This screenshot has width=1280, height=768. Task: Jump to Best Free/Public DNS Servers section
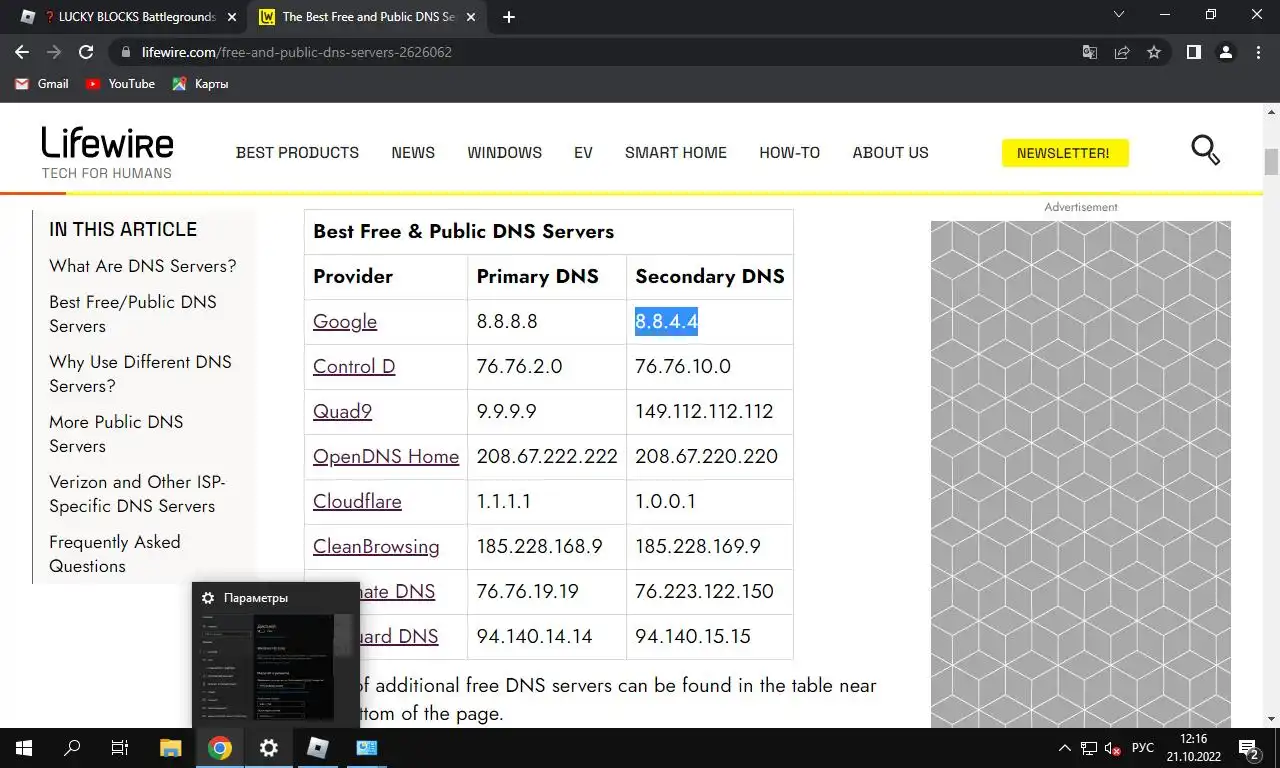tap(133, 314)
